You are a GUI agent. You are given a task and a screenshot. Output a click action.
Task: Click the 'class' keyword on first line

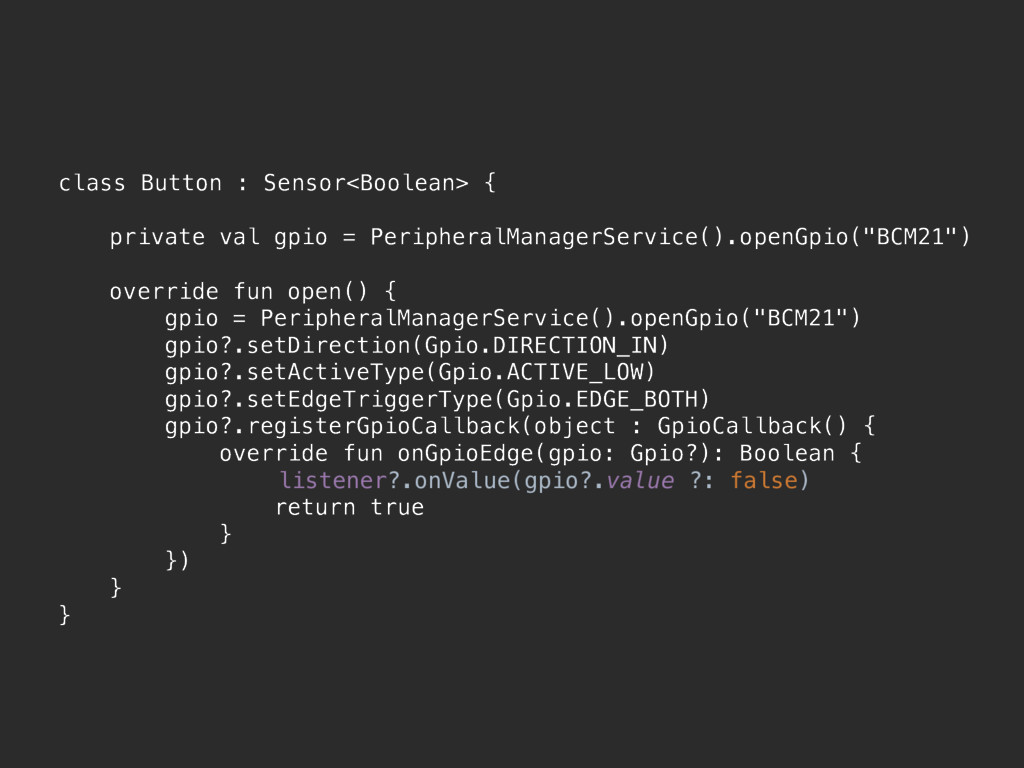tap(91, 183)
